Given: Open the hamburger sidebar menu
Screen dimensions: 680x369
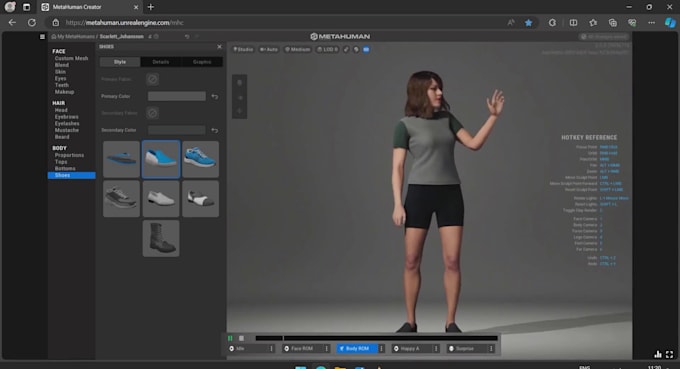Looking at the screenshot, I should click(x=42, y=37).
